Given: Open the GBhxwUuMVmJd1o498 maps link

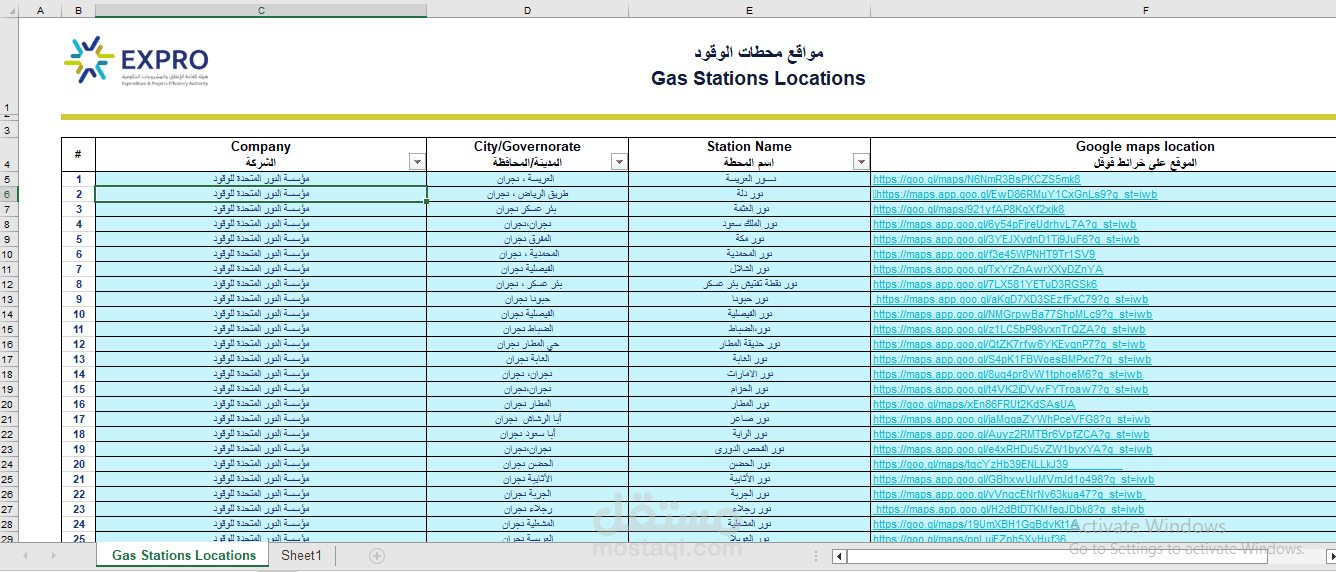Looking at the screenshot, I should (x=1013, y=479).
